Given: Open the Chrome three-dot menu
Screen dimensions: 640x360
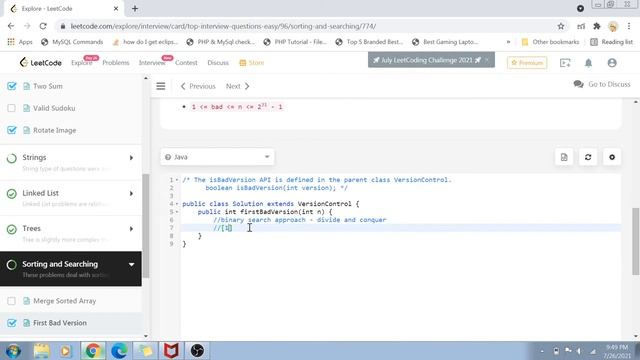Looking at the screenshot, I should tap(629, 26).
